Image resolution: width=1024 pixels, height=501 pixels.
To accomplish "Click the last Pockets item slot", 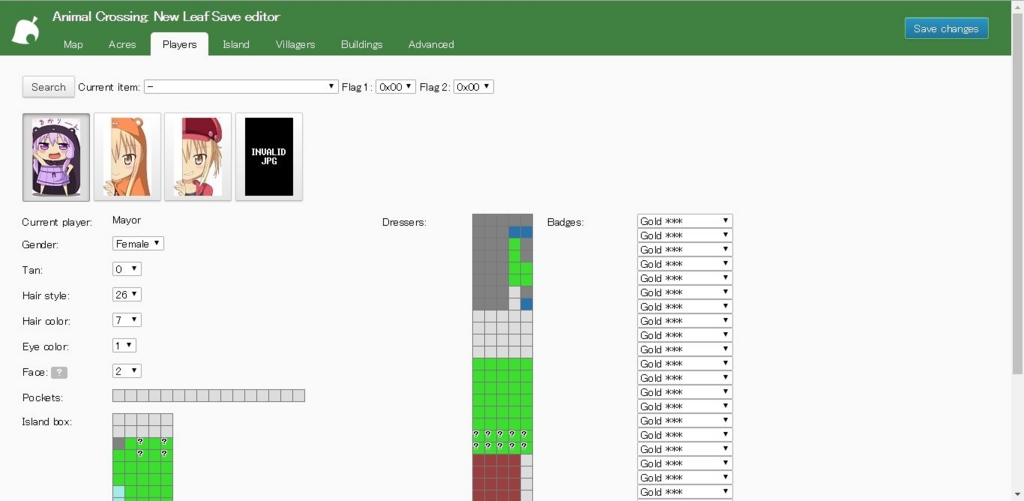I will [x=298, y=396].
